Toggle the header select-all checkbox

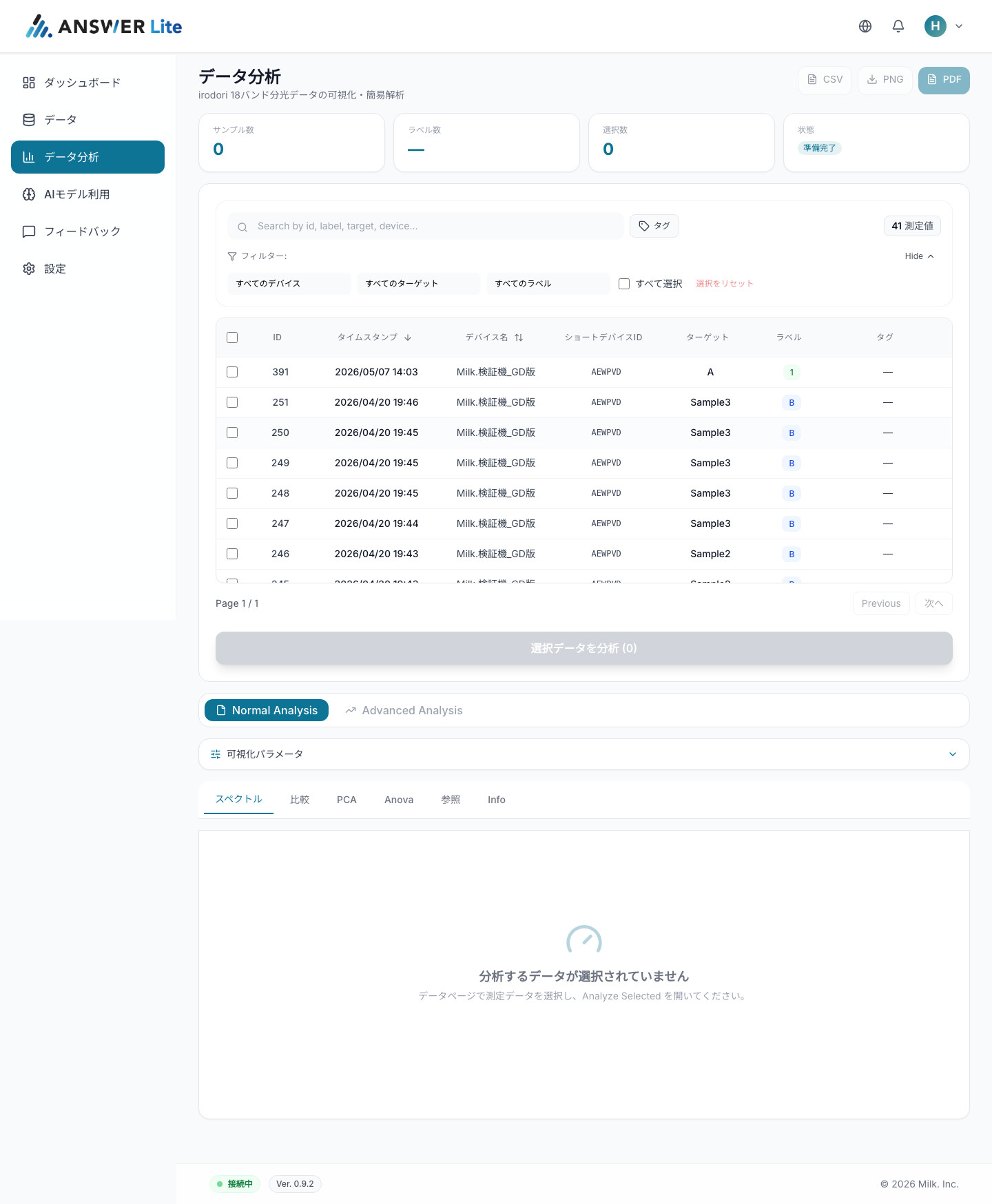[232, 338]
